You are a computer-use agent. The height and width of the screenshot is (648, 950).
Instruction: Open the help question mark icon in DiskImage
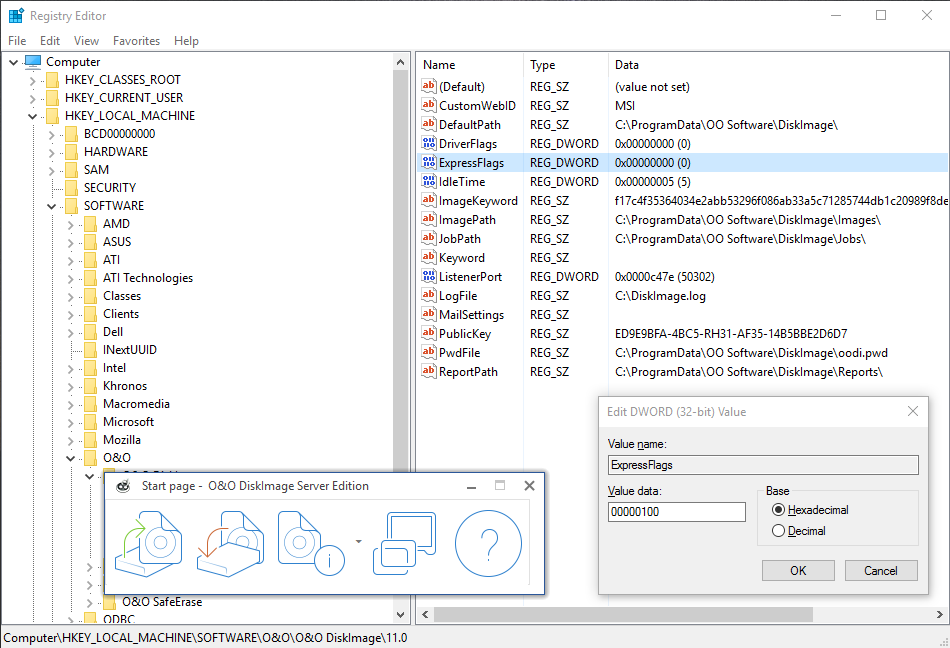pos(488,543)
